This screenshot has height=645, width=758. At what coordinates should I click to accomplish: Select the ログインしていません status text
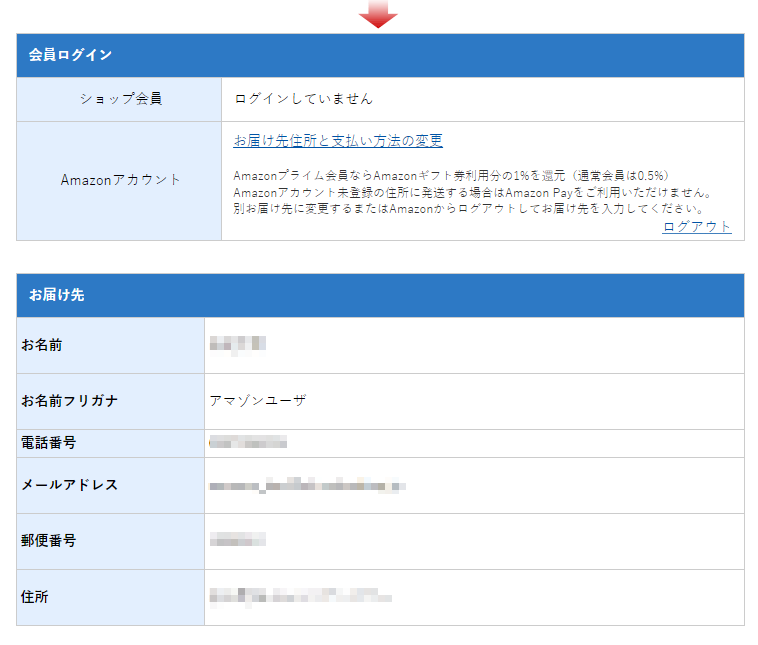(303, 99)
